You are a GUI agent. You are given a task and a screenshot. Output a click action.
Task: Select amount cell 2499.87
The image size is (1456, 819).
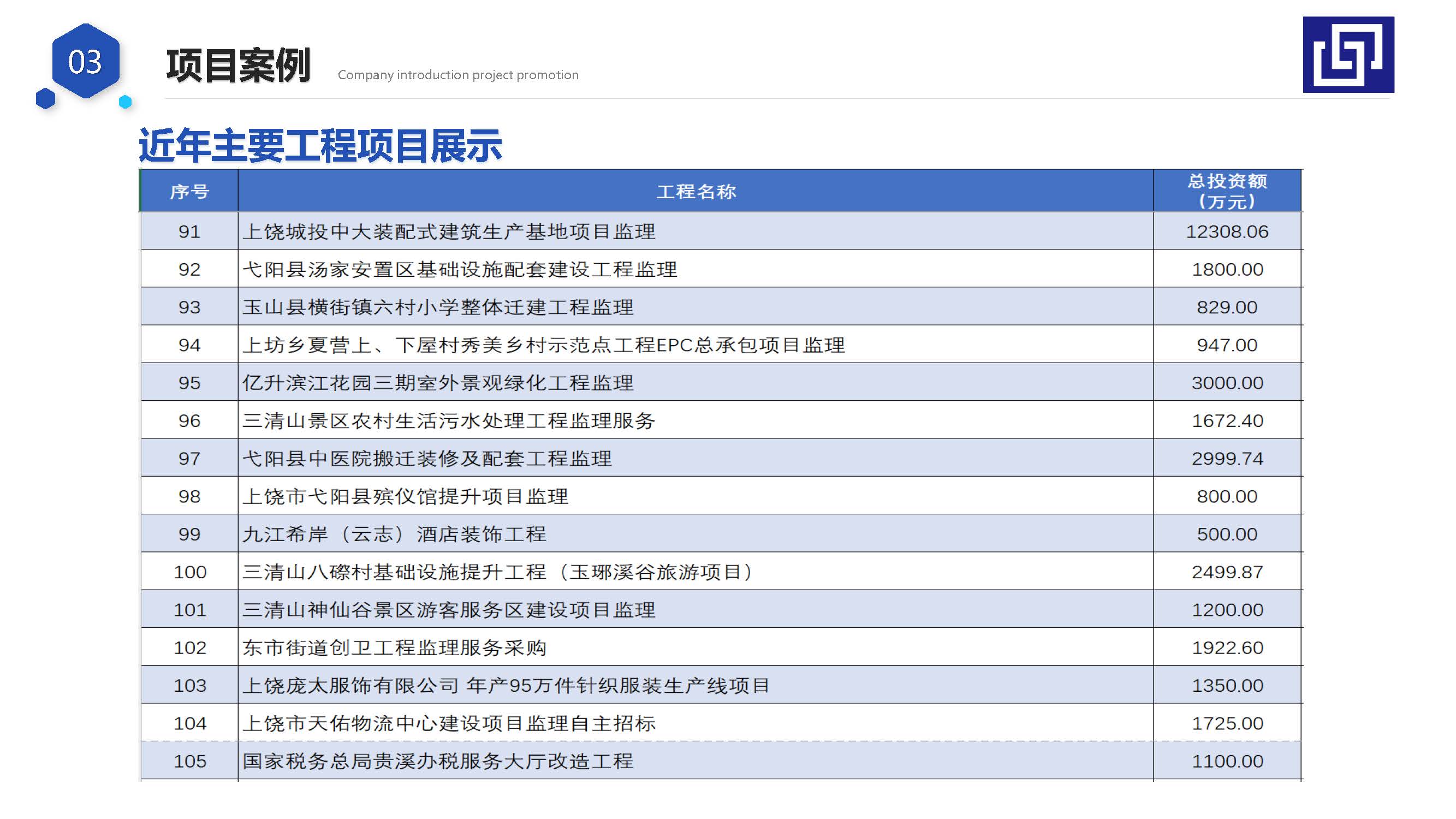1227,572
